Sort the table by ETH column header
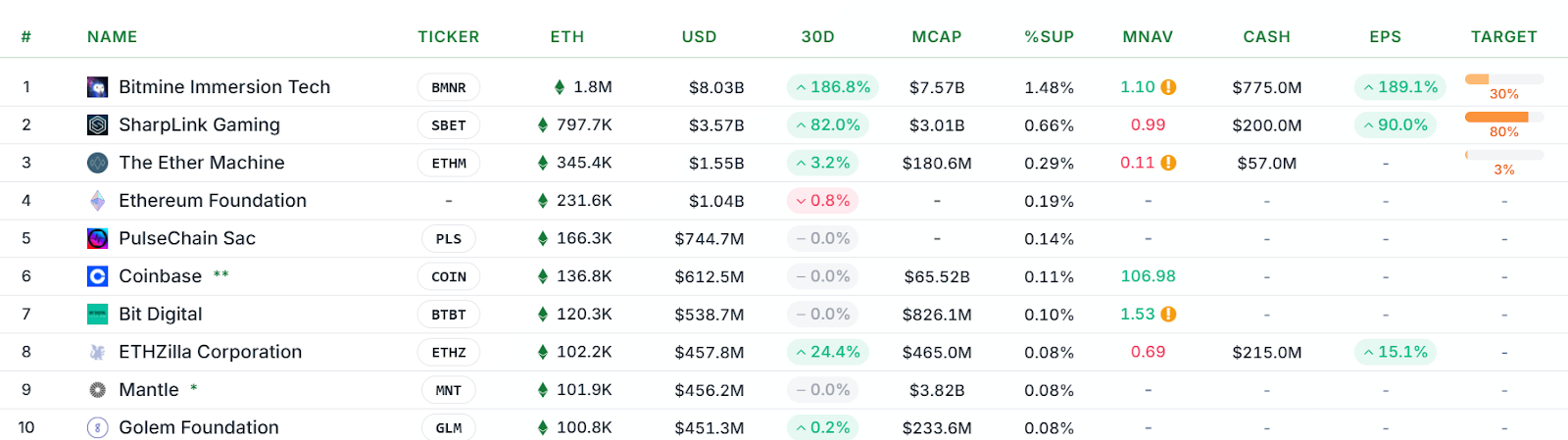Viewport: 1568px width, 440px height. [566, 37]
